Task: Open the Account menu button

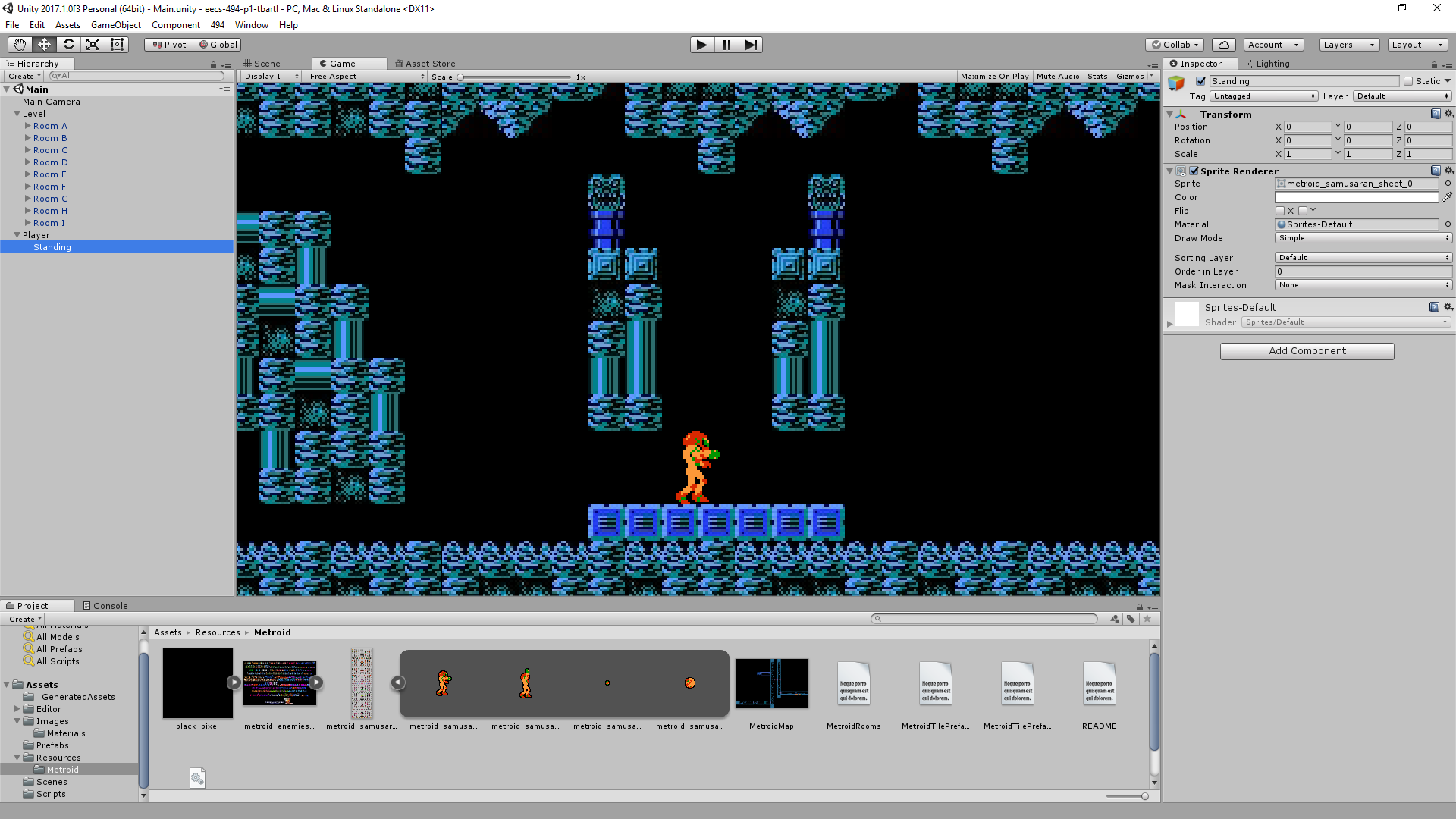Action: pos(1273,45)
